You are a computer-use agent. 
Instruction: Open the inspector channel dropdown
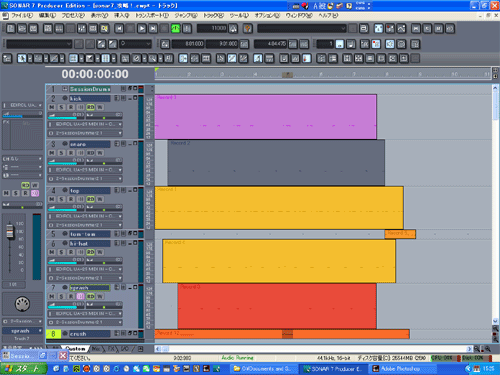(22, 159)
